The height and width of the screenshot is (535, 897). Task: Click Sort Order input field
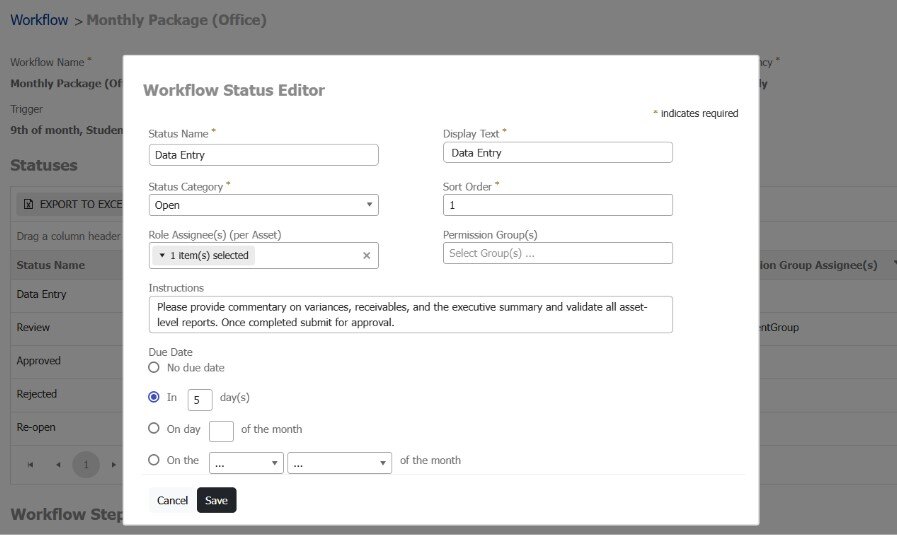coord(558,205)
